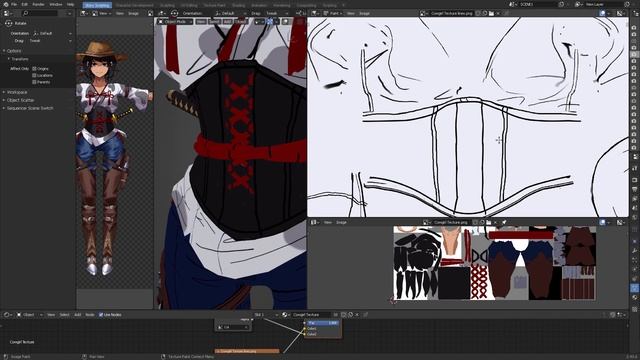Image resolution: width=640 pixels, height=360 pixels.
Task: Open the Window menu
Action: (56, 4)
